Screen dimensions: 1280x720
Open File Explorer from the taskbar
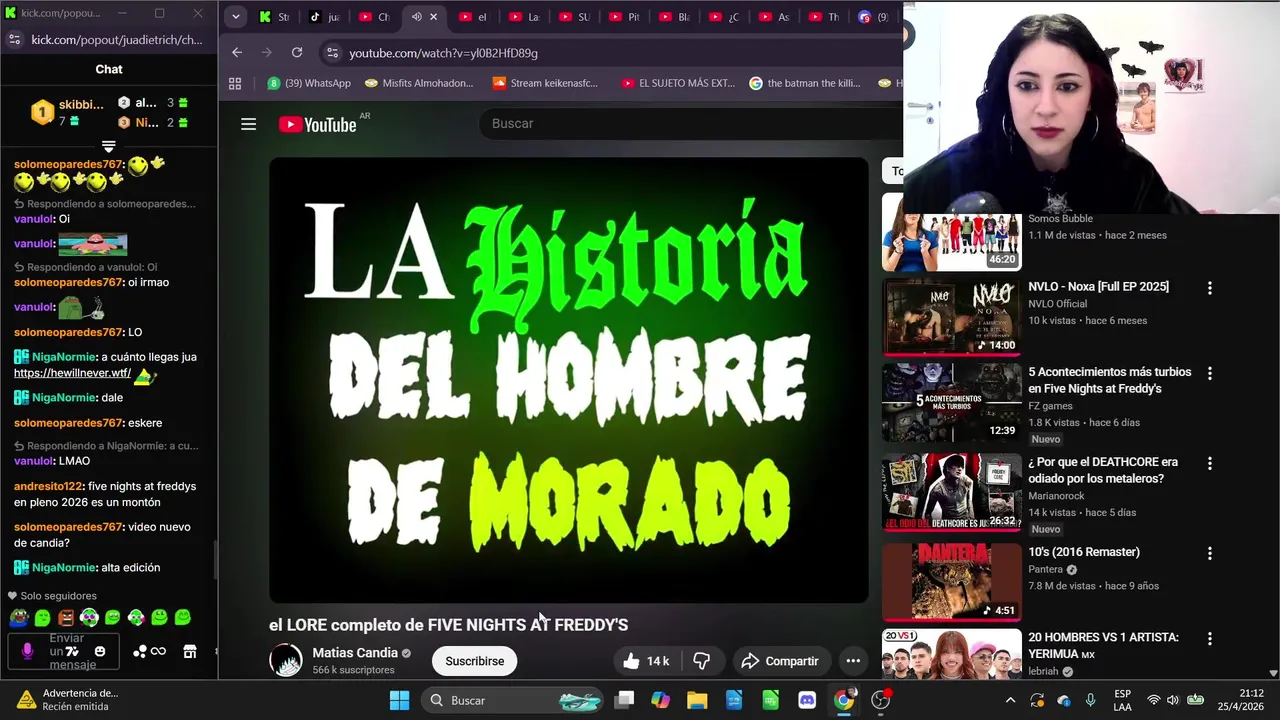pos(697,700)
